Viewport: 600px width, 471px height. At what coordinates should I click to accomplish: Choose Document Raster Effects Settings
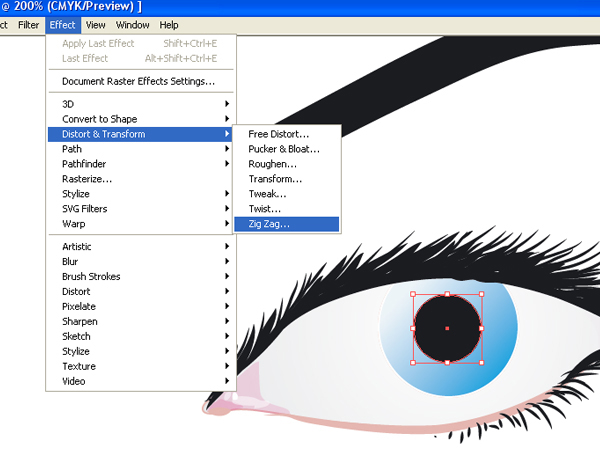[x=141, y=81]
